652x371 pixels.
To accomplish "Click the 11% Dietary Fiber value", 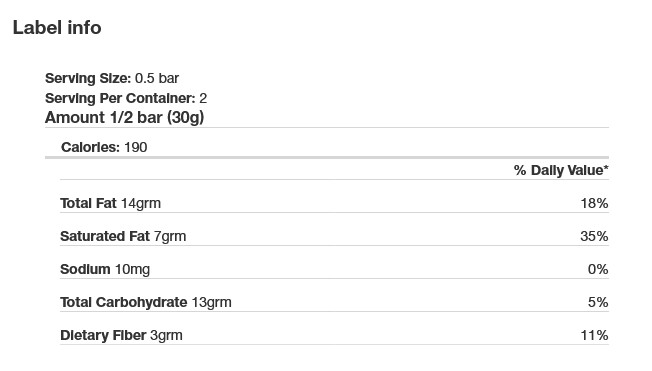I will (595, 335).
